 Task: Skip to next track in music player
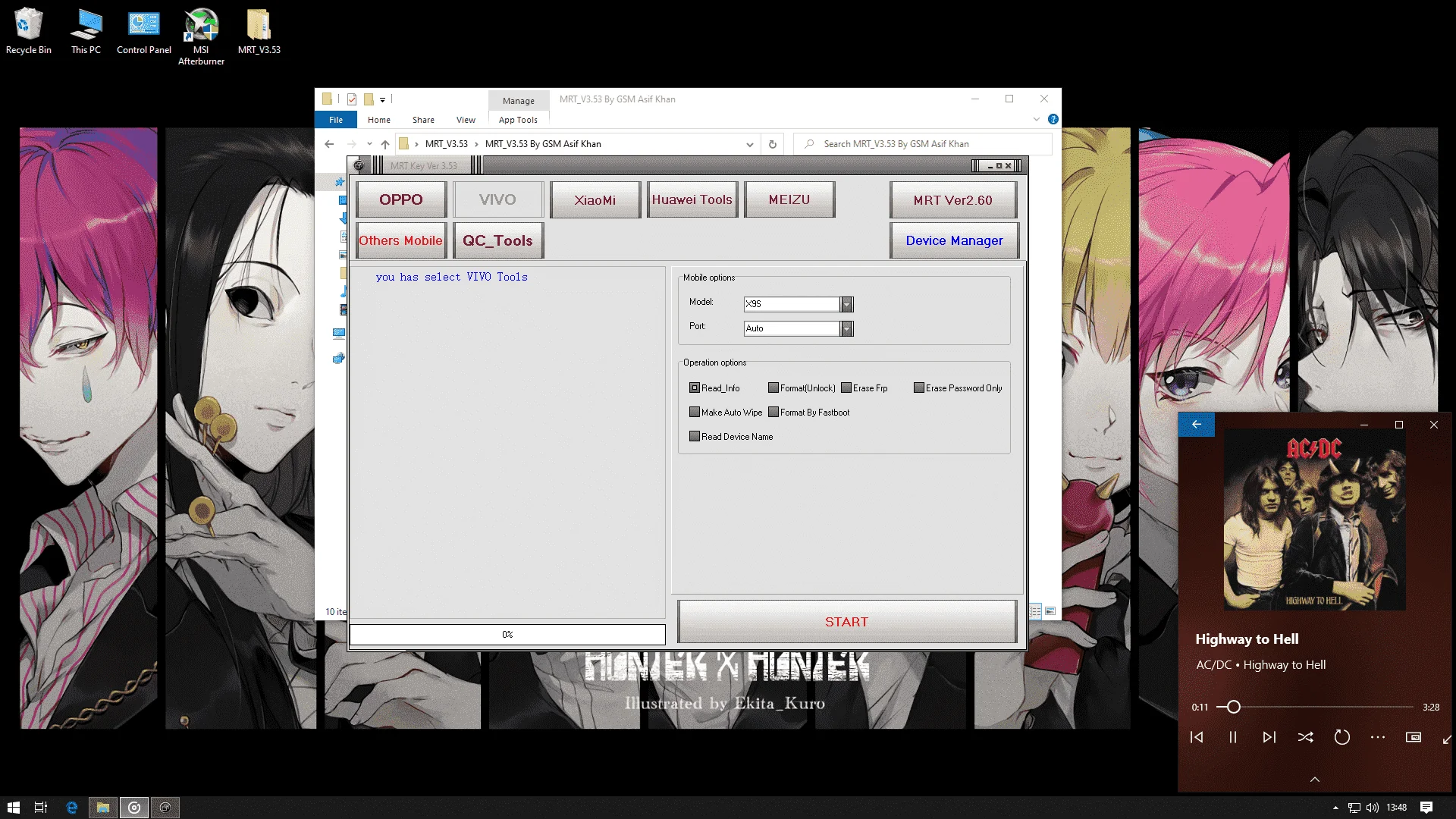(1269, 737)
